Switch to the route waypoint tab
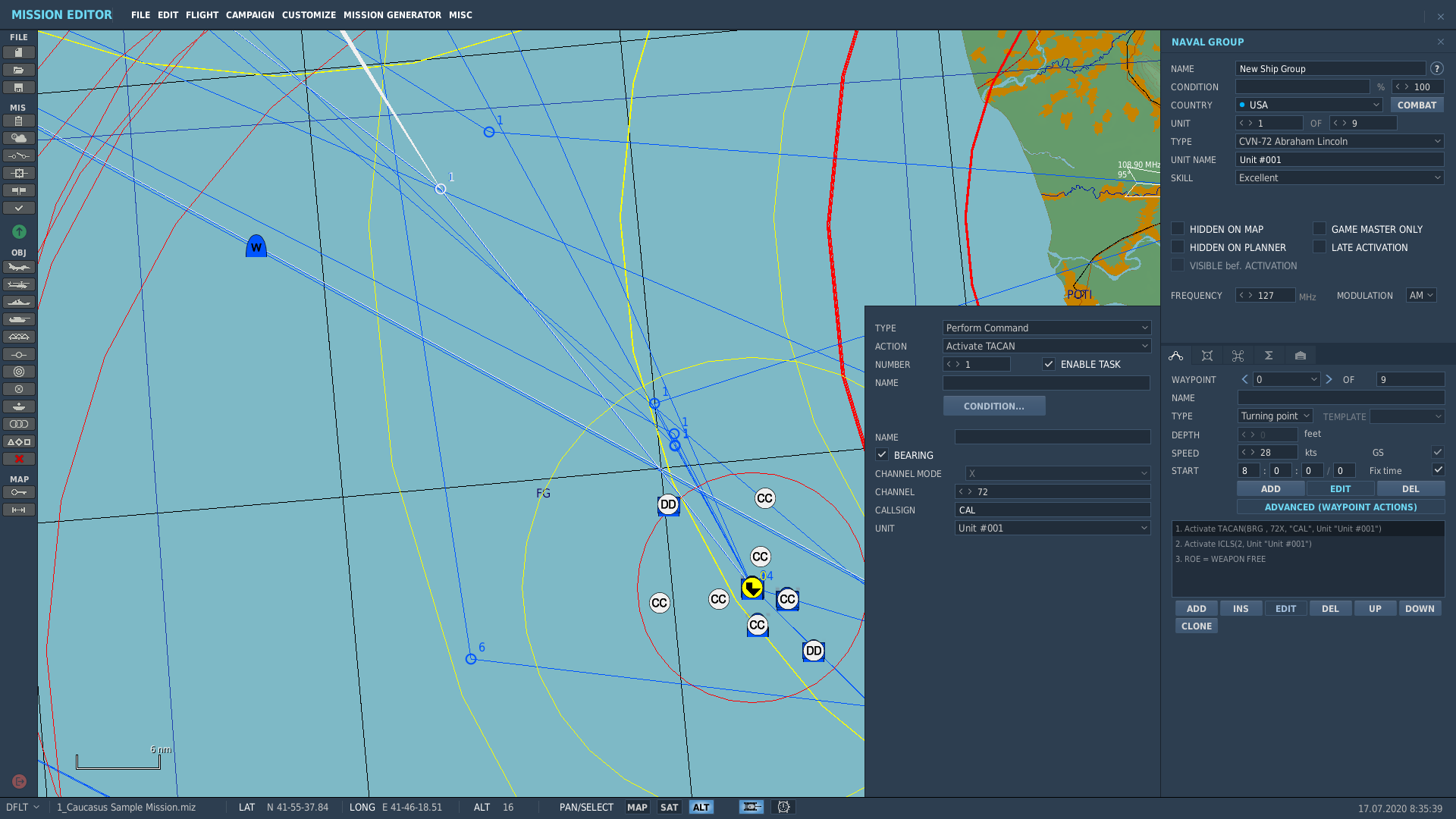Screen dimensions: 1456x819 coord(1176,356)
